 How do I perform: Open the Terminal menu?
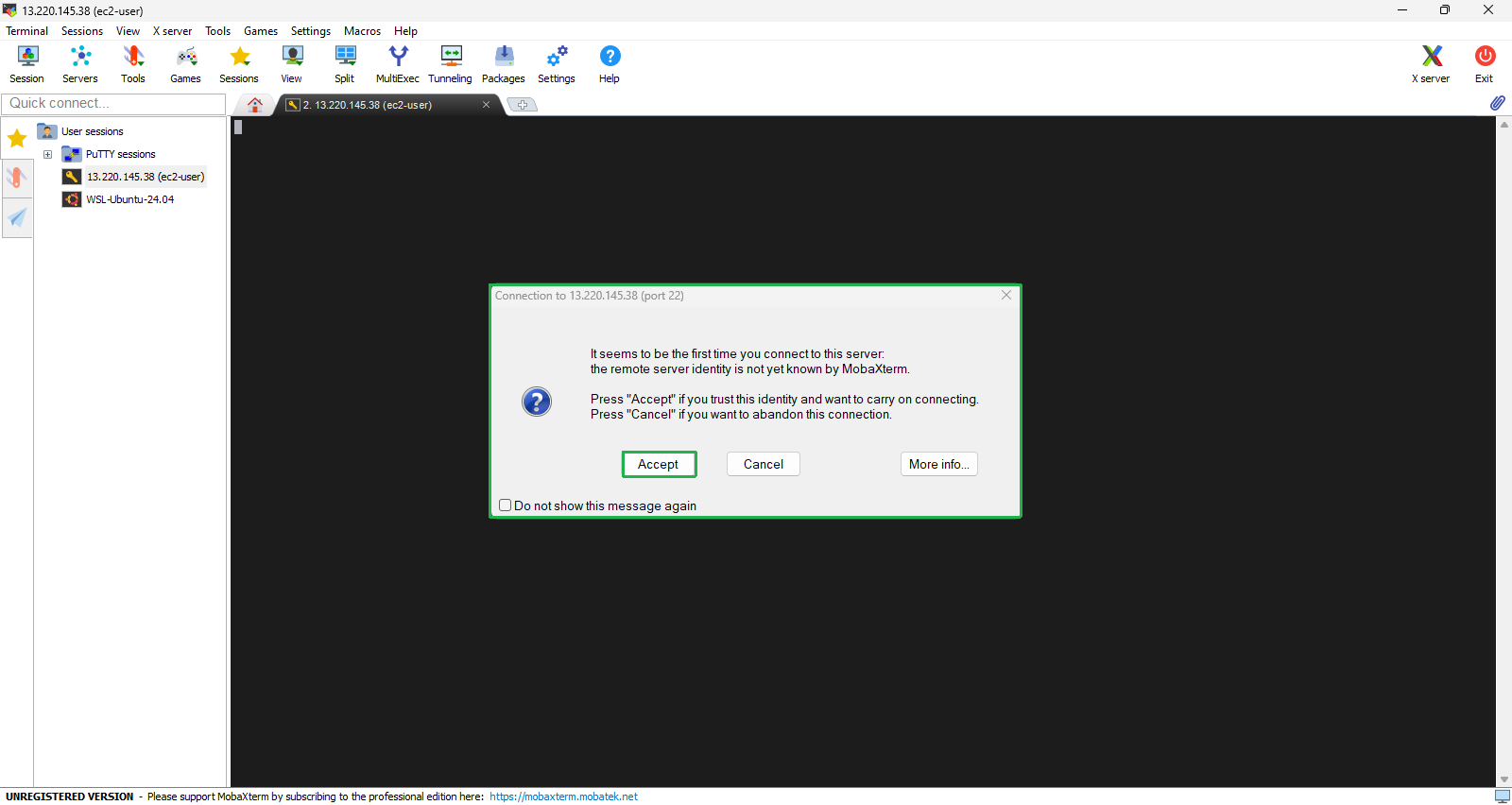(x=26, y=31)
